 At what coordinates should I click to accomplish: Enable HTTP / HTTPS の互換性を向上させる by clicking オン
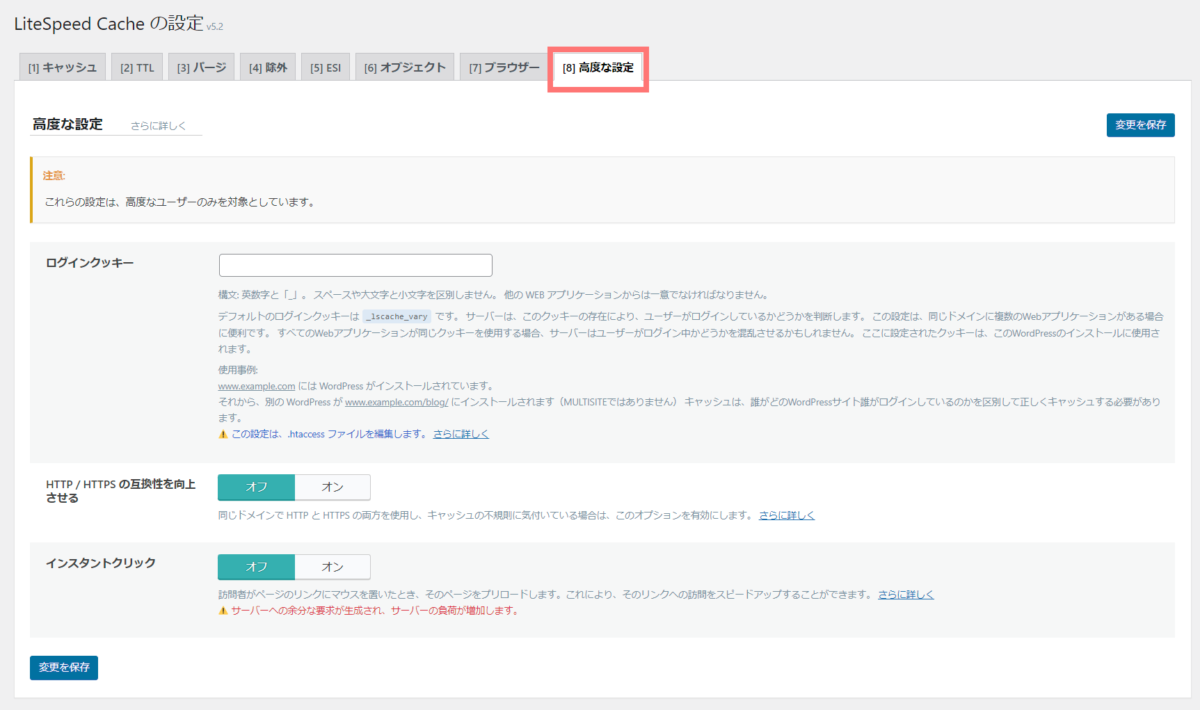(332, 487)
